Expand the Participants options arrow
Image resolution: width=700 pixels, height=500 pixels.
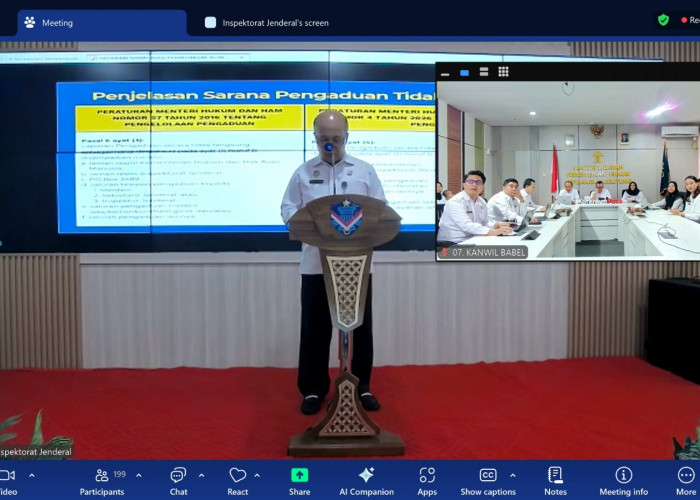pos(139,476)
